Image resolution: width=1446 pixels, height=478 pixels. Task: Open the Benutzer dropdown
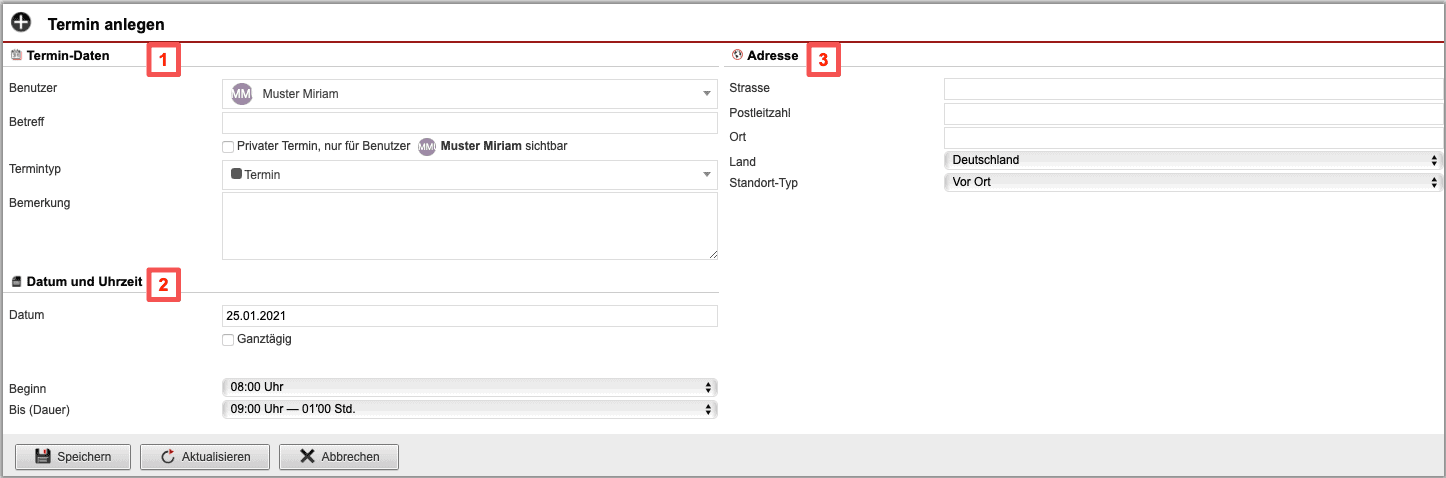click(x=469, y=94)
